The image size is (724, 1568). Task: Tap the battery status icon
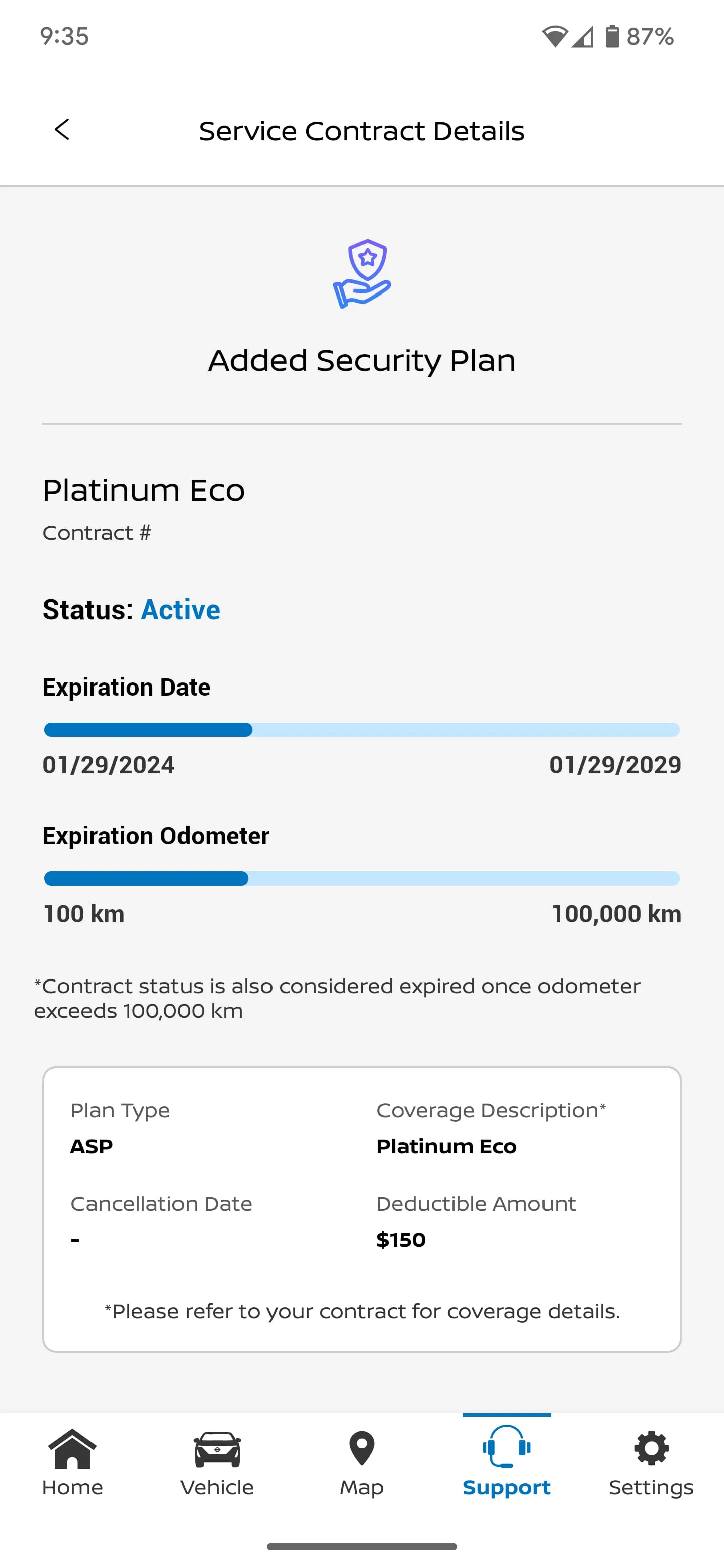coord(612,37)
